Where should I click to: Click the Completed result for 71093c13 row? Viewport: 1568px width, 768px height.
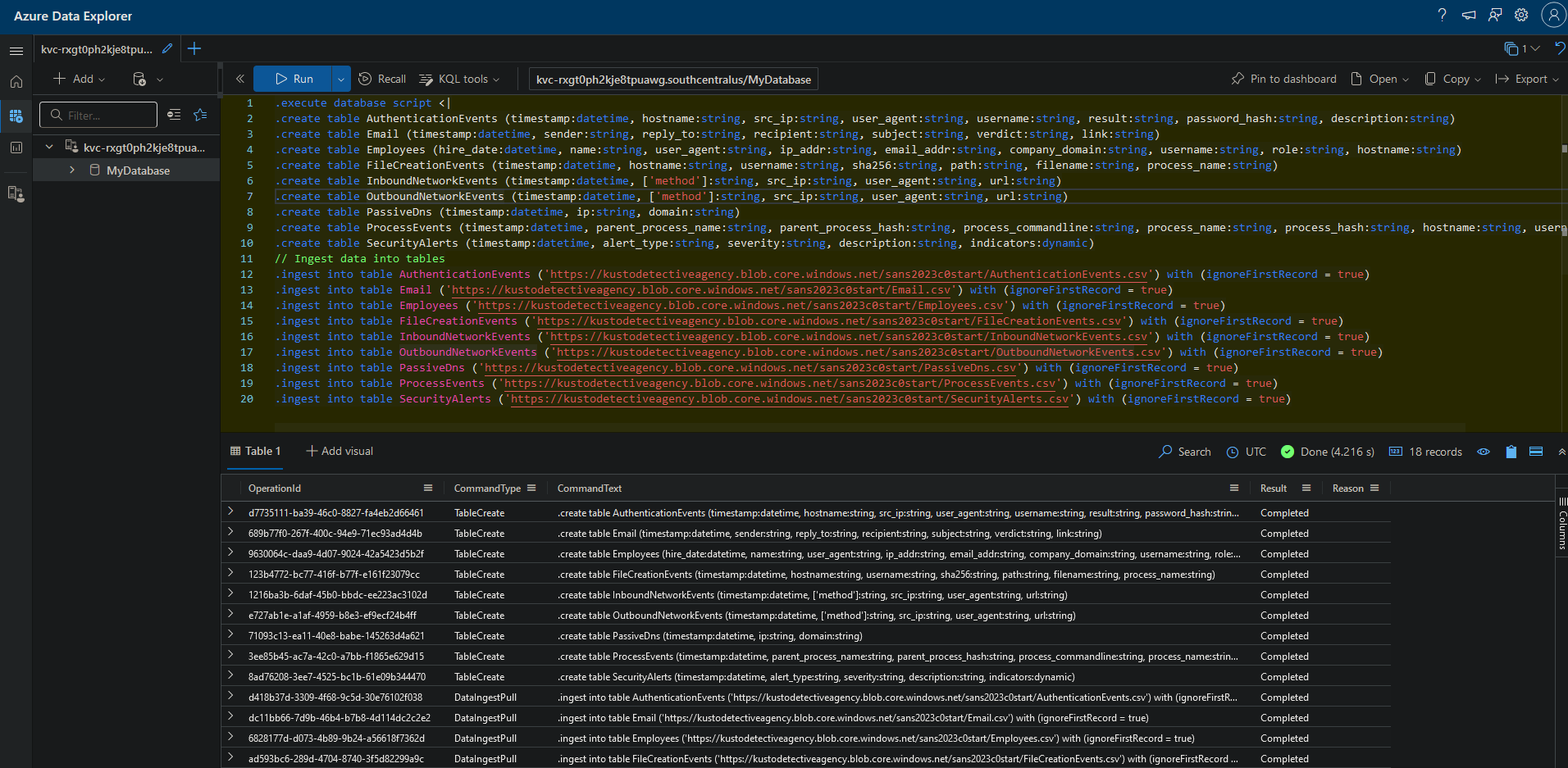click(x=1284, y=636)
